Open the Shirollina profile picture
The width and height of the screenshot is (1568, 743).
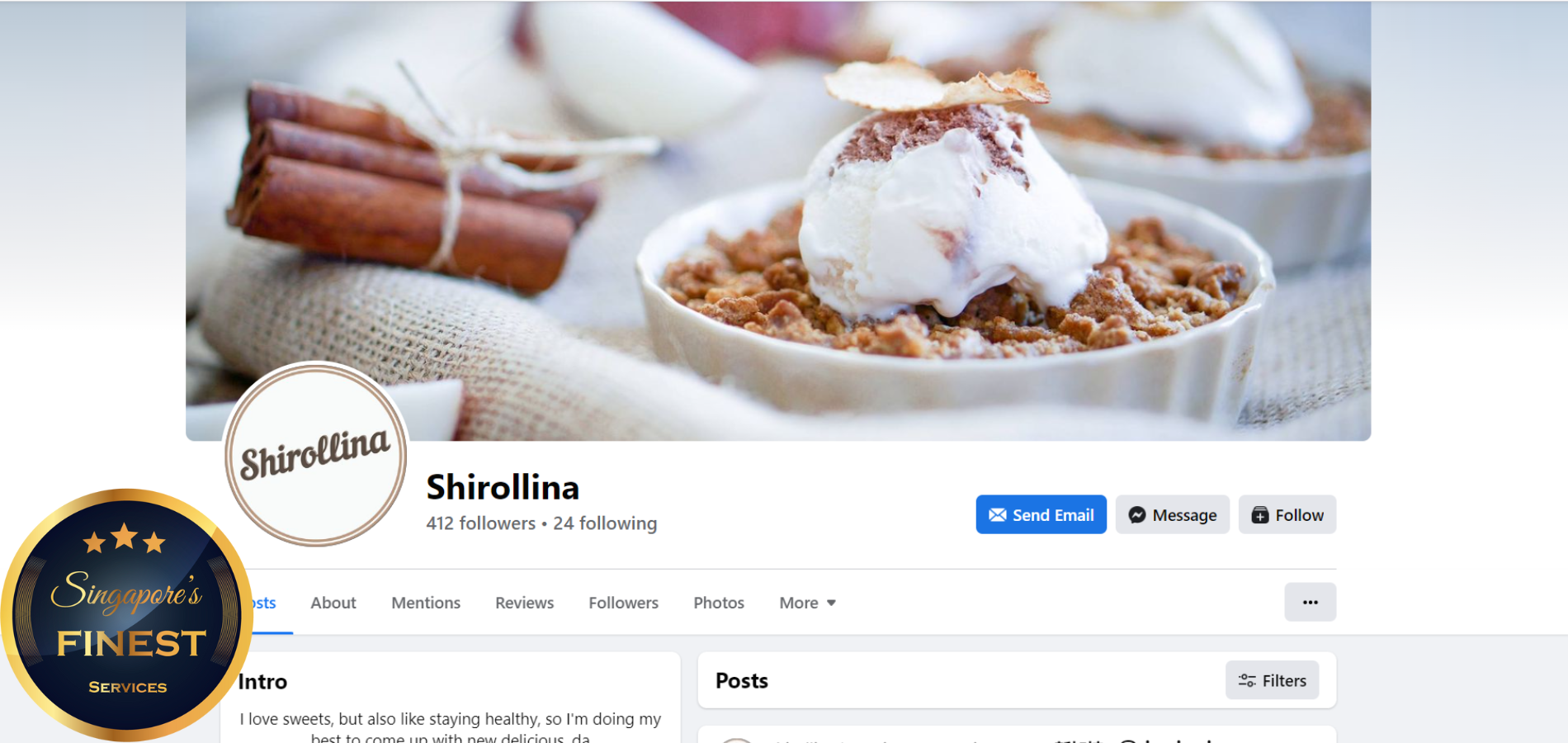point(316,454)
